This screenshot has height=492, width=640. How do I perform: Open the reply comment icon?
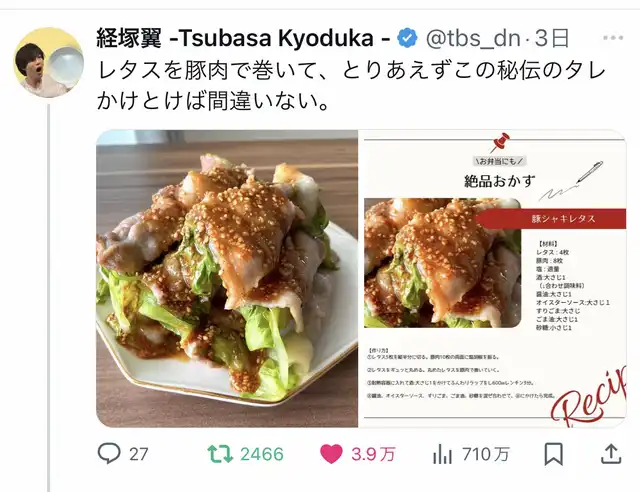pos(109,454)
